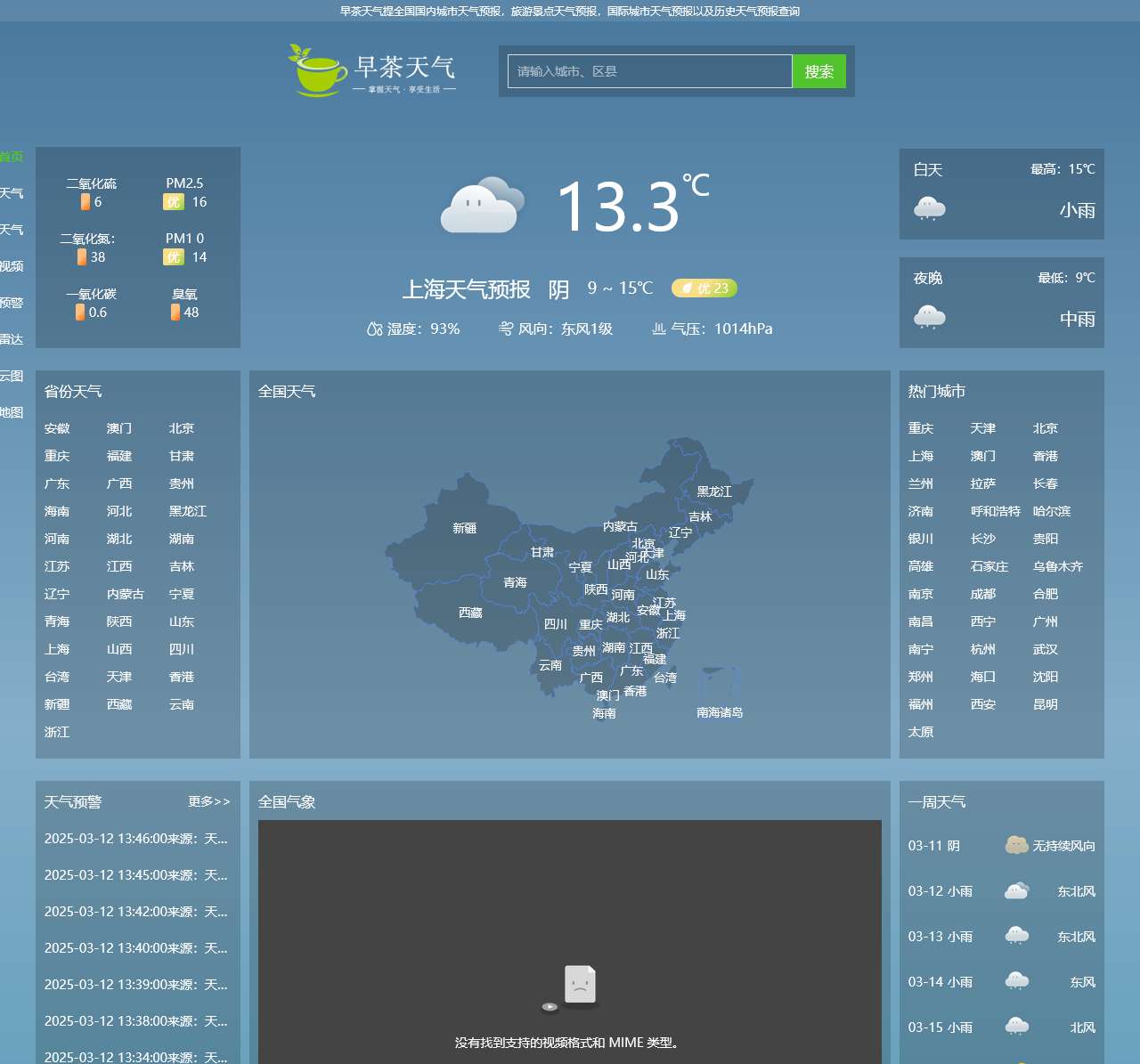Click the large cloudy weather icon
The image size is (1140, 1064).
482,206
